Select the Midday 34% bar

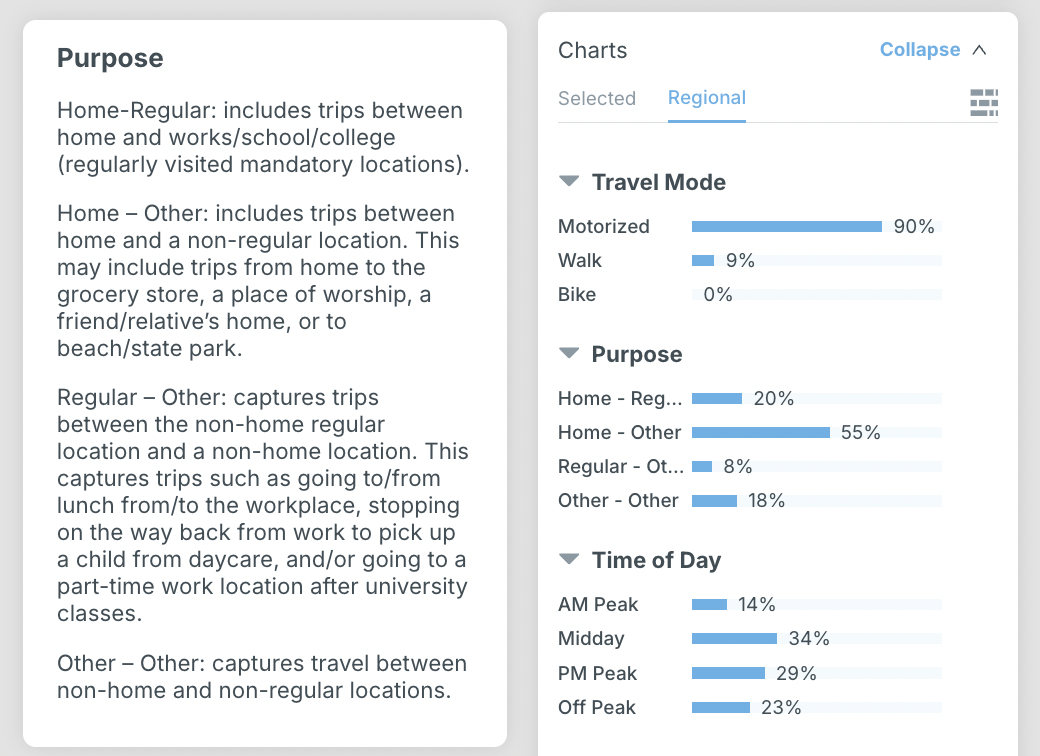[734, 639]
